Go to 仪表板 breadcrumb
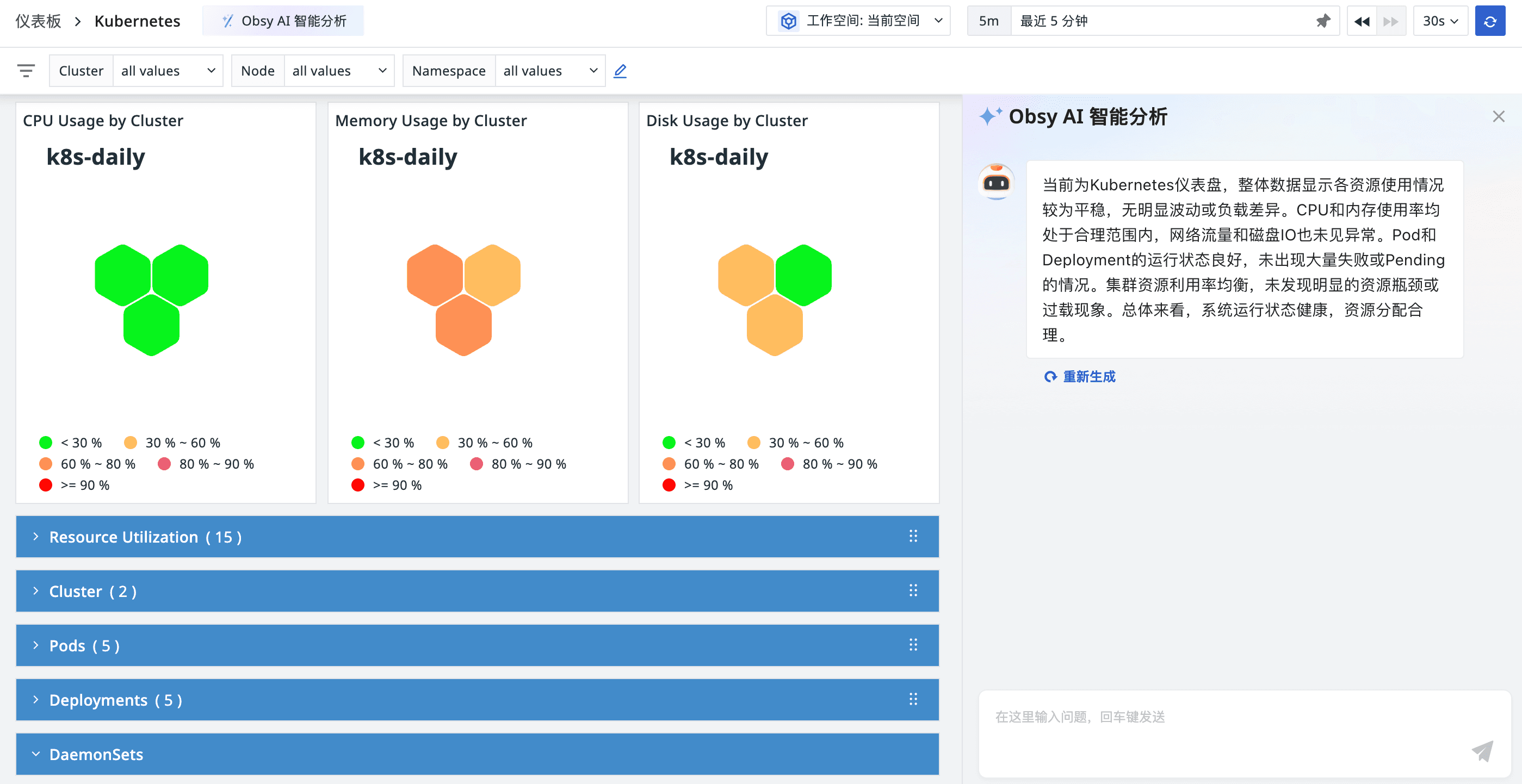Viewport: 1522px width, 784px height. point(39,21)
